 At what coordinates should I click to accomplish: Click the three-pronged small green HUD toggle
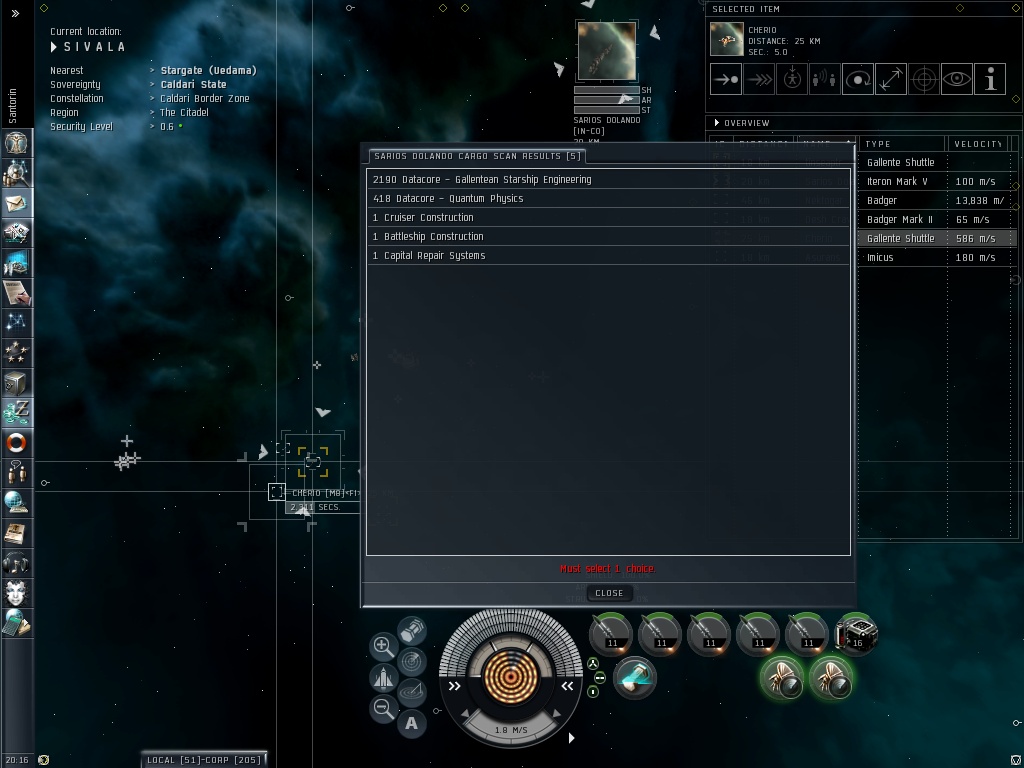(592, 664)
